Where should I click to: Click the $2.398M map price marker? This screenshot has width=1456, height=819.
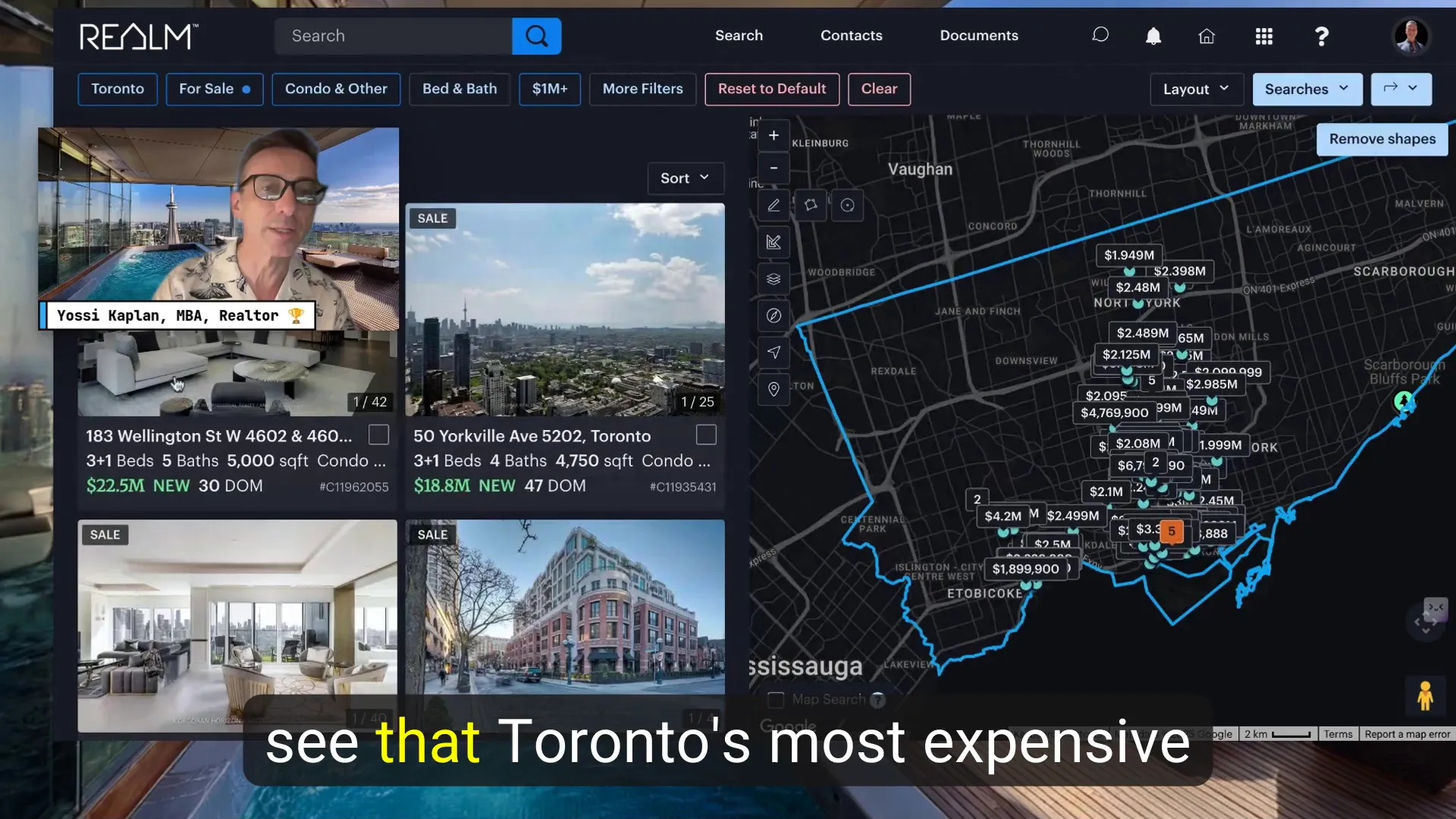pos(1180,271)
